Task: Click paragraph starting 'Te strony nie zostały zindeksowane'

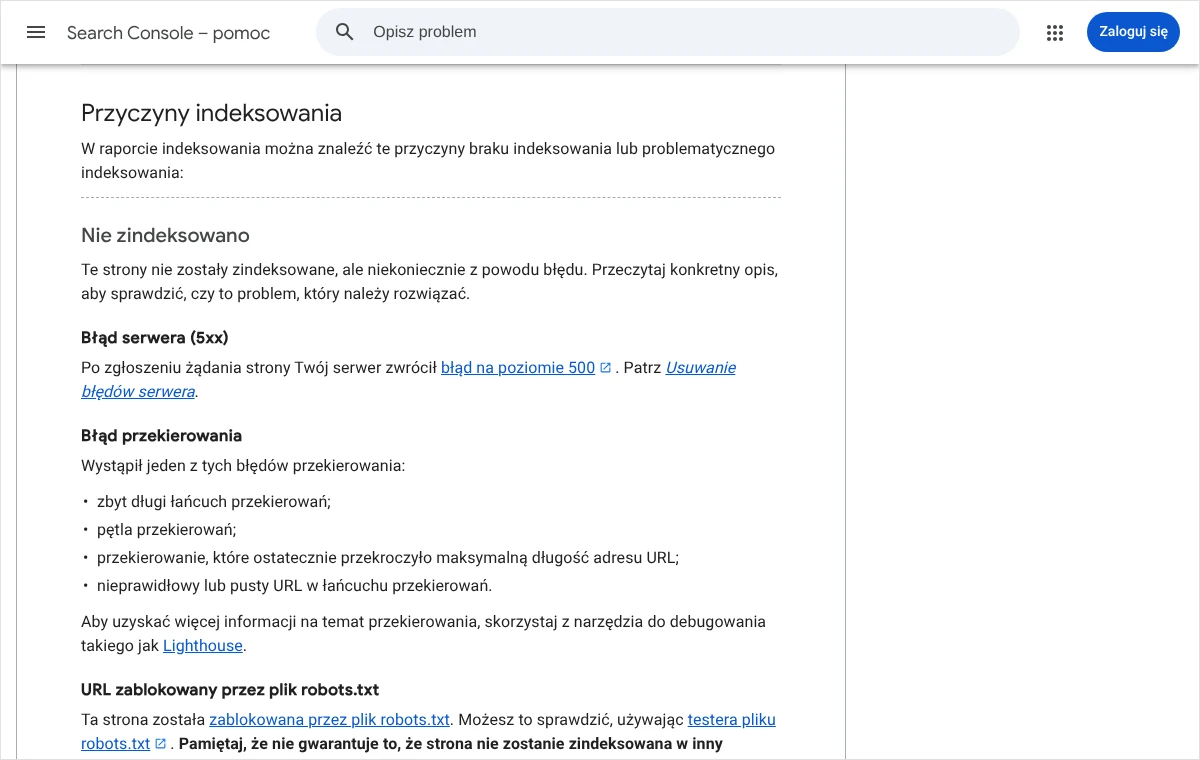Action: tap(430, 282)
